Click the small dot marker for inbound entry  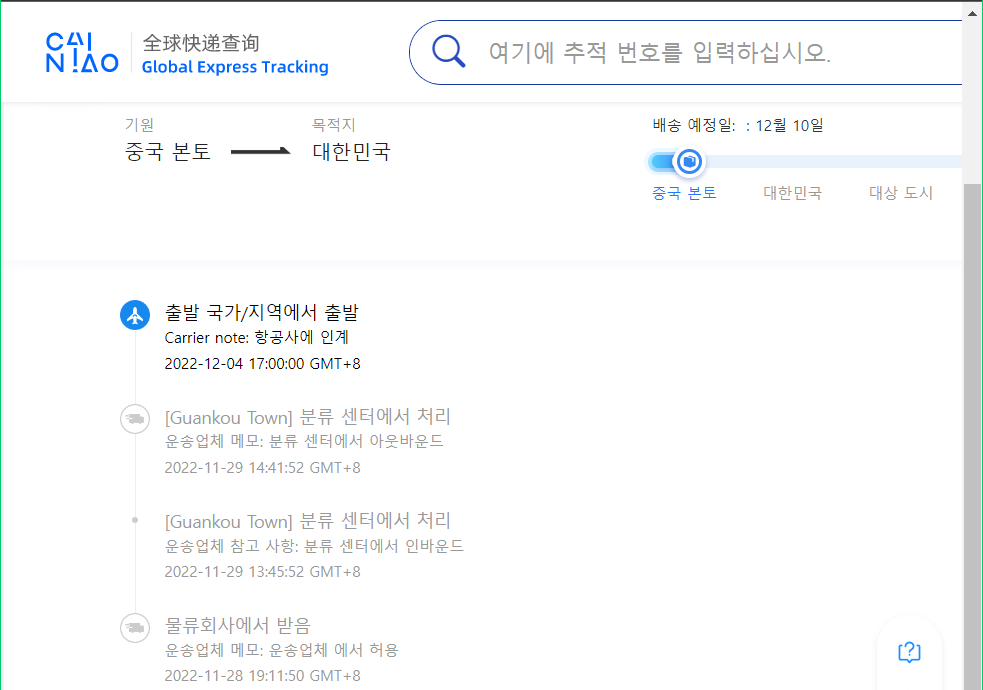pyautogui.click(x=135, y=520)
